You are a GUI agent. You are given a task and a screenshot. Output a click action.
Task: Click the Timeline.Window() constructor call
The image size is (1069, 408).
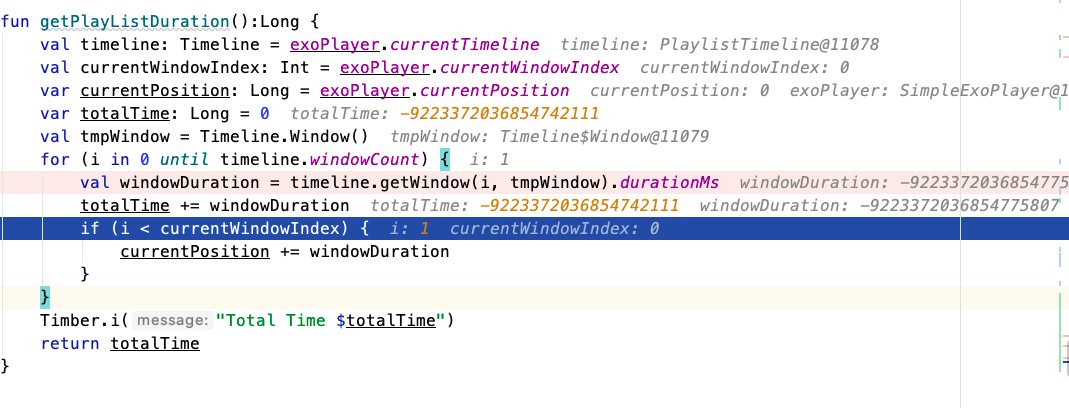point(284,136)
